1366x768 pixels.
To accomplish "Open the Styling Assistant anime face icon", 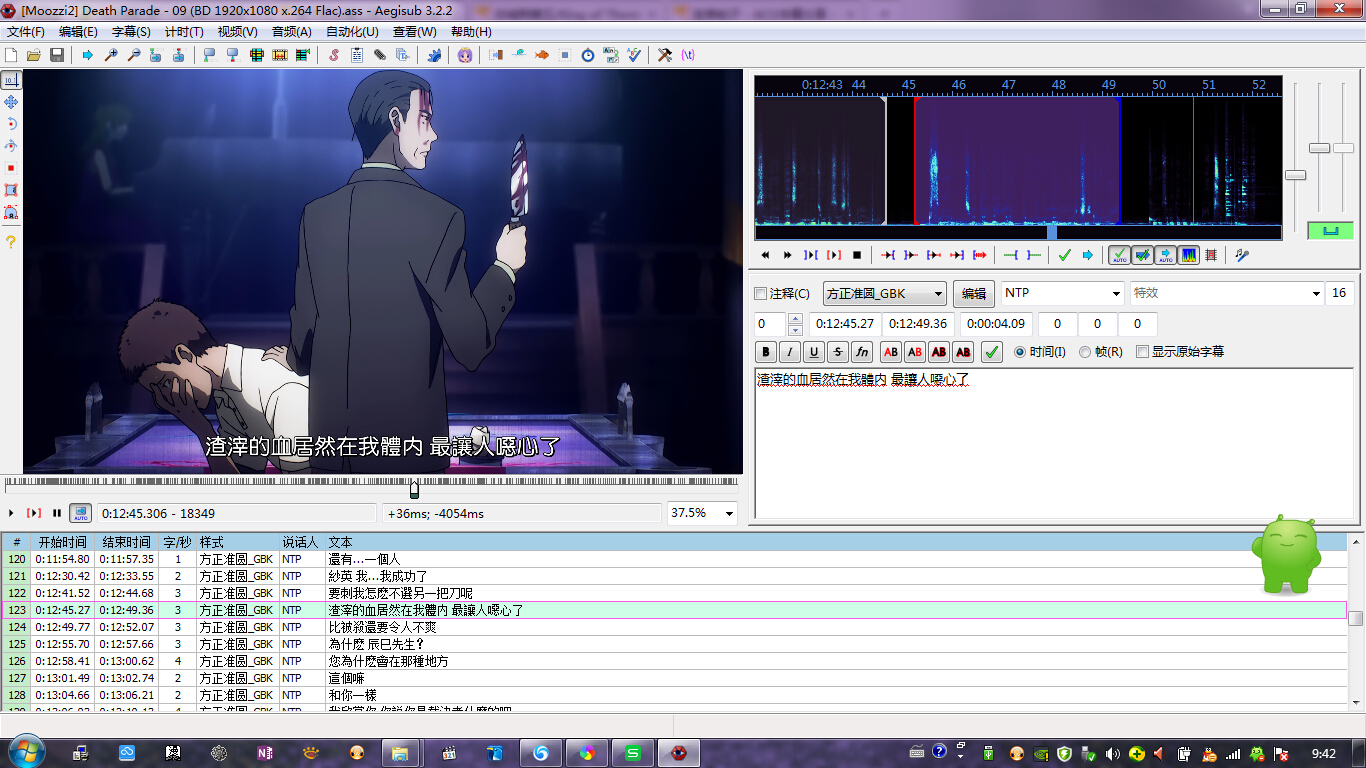I will (465, 55).
